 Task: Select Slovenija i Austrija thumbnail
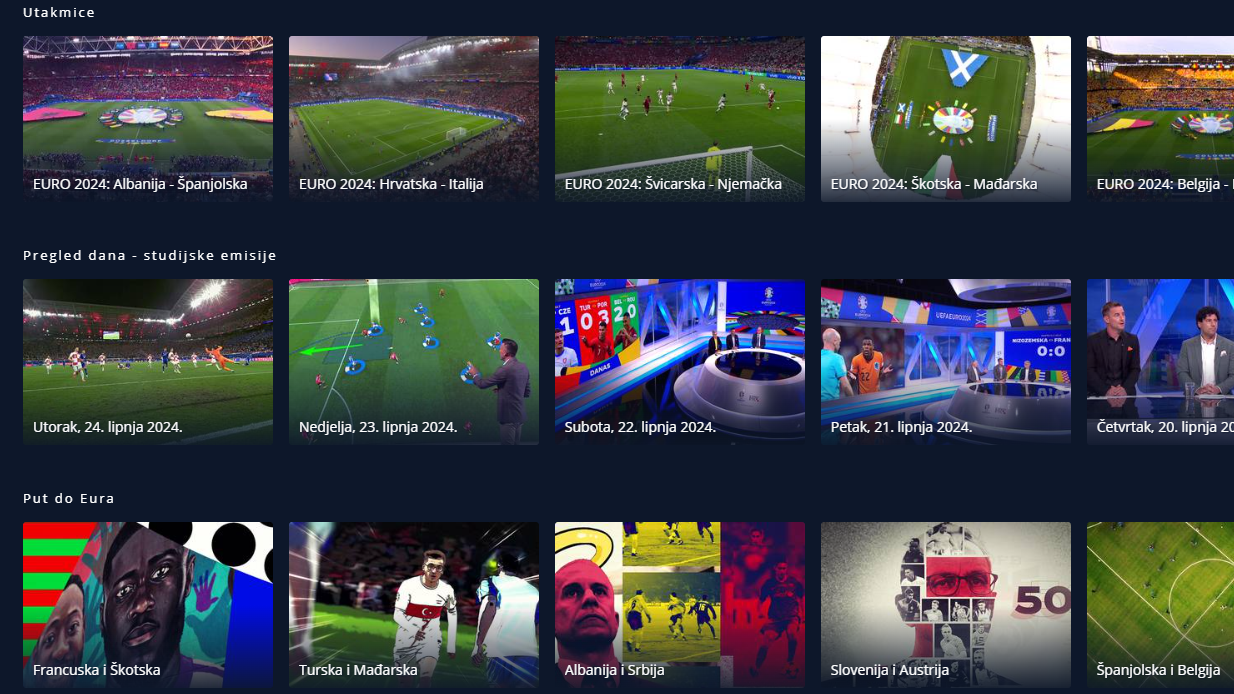pos(946,605)
